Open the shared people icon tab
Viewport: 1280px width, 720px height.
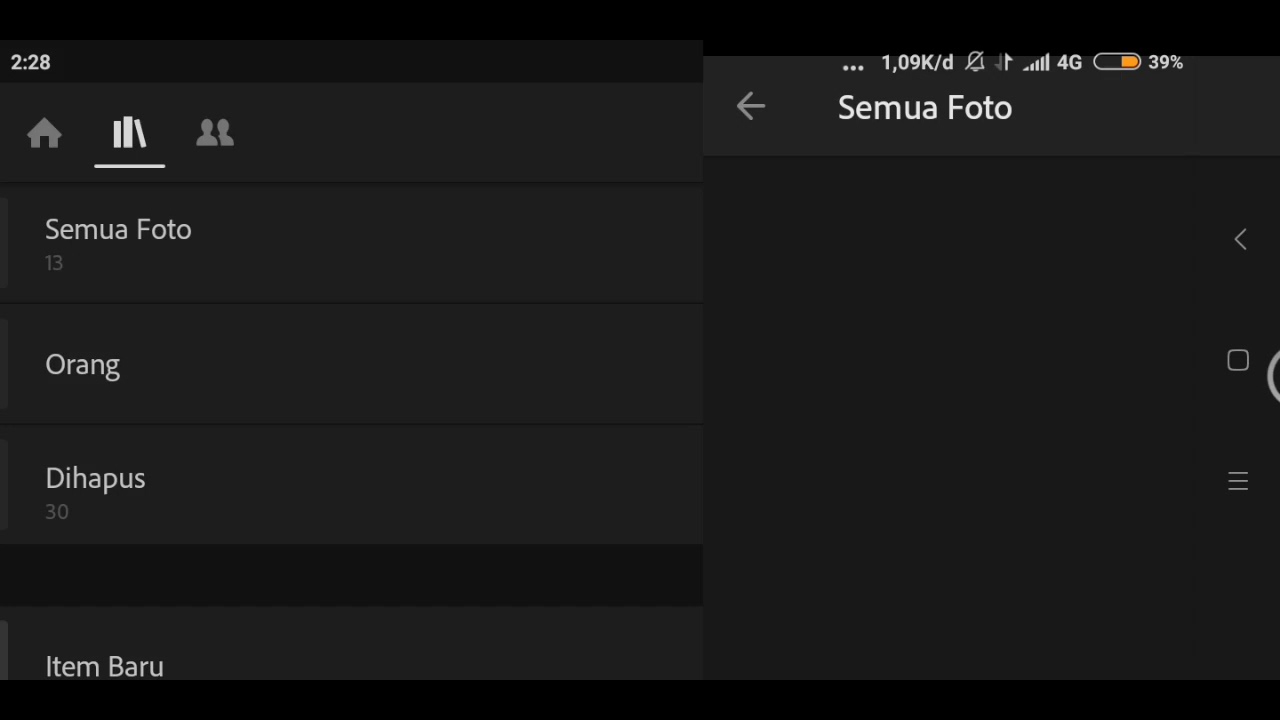click(x=215, y=133)
